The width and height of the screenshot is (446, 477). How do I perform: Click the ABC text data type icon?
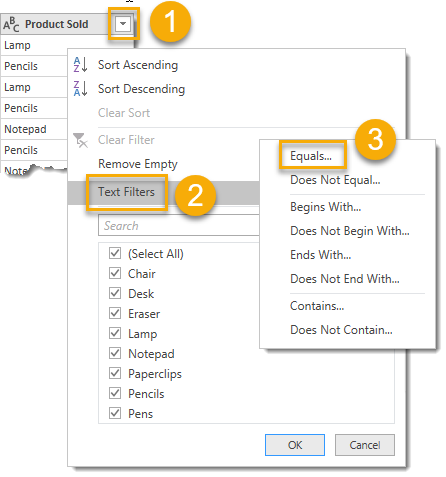click(x=11, y=24)
